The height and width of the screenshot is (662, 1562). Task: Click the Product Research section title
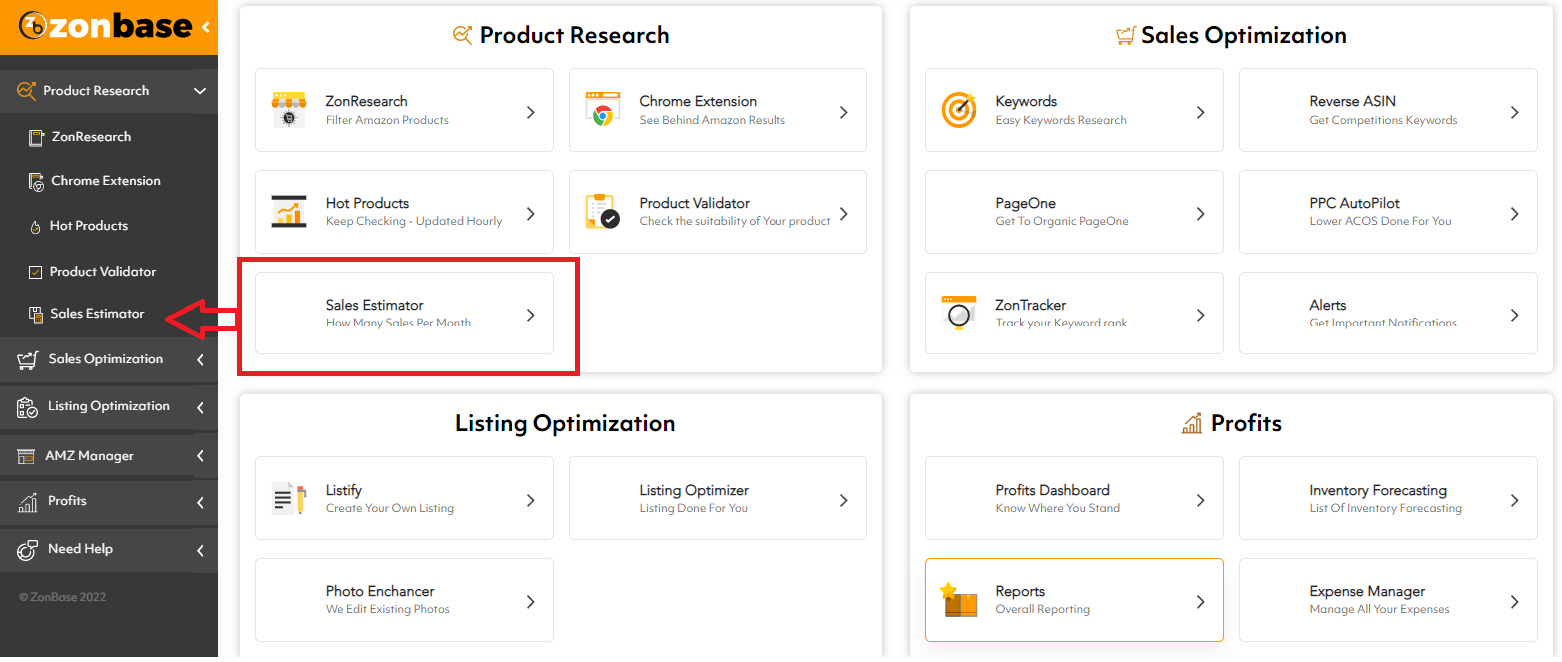click(574, 35)
